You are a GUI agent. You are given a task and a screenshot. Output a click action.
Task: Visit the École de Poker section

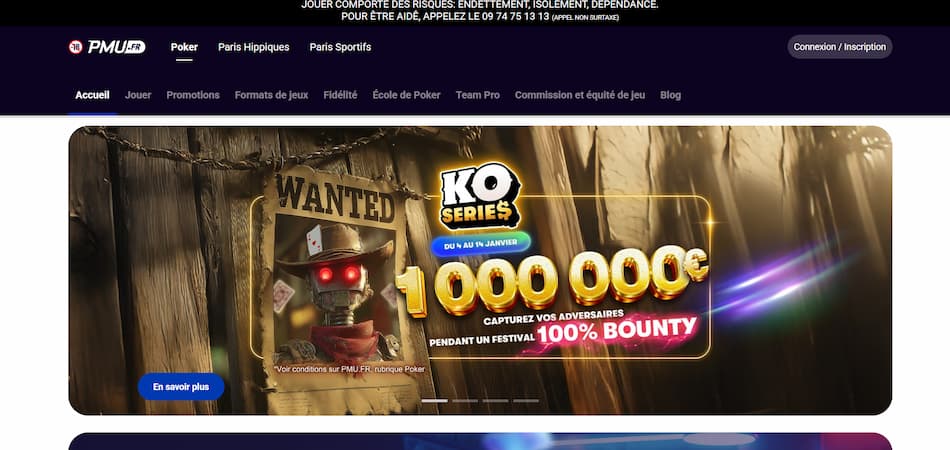pos(407,95)
